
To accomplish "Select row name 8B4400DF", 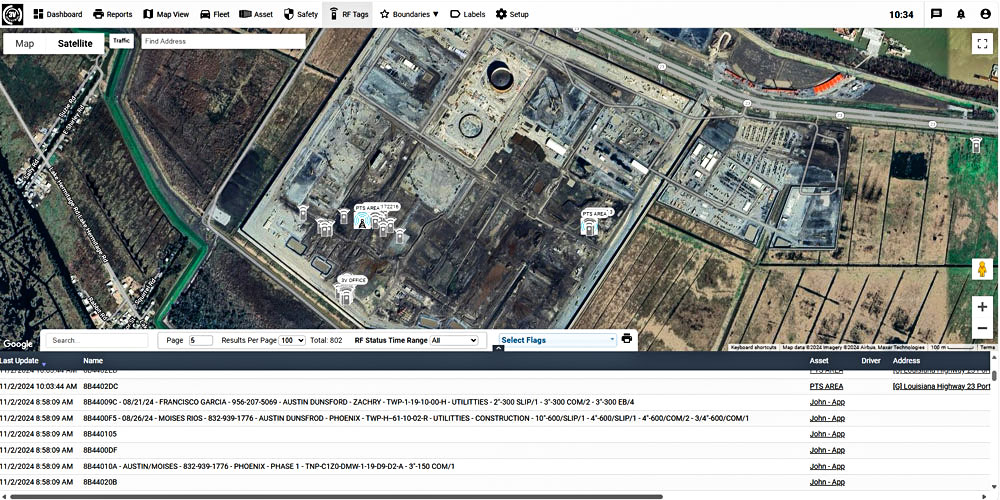I will [x=100, y=450].
